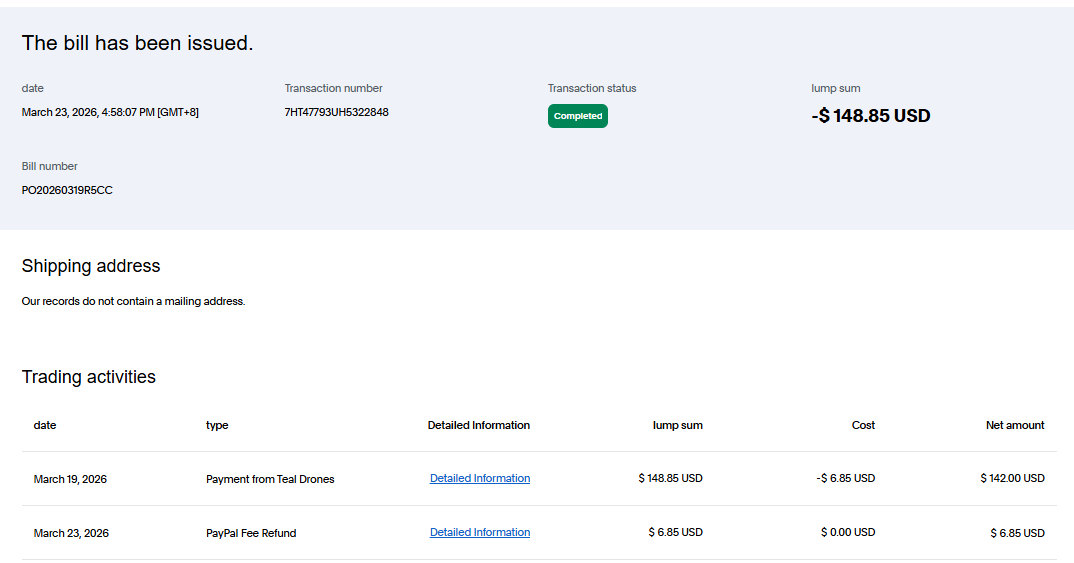The width and height of the screenshot is (1074, 563).
Task: Click the green Completed status badge
Action: click(577, 116)
